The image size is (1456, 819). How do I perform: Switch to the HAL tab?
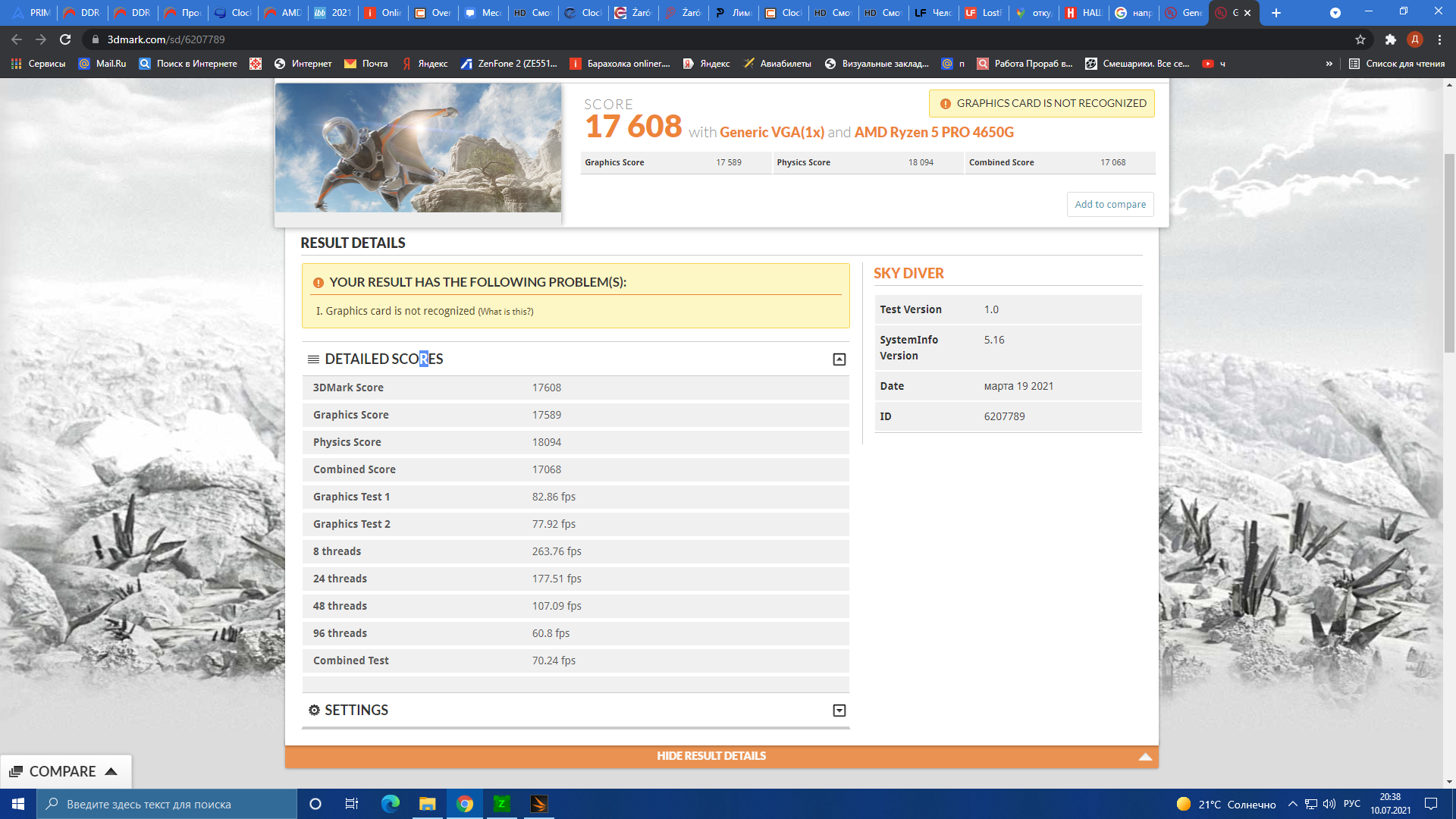[x=1083, y=13]
